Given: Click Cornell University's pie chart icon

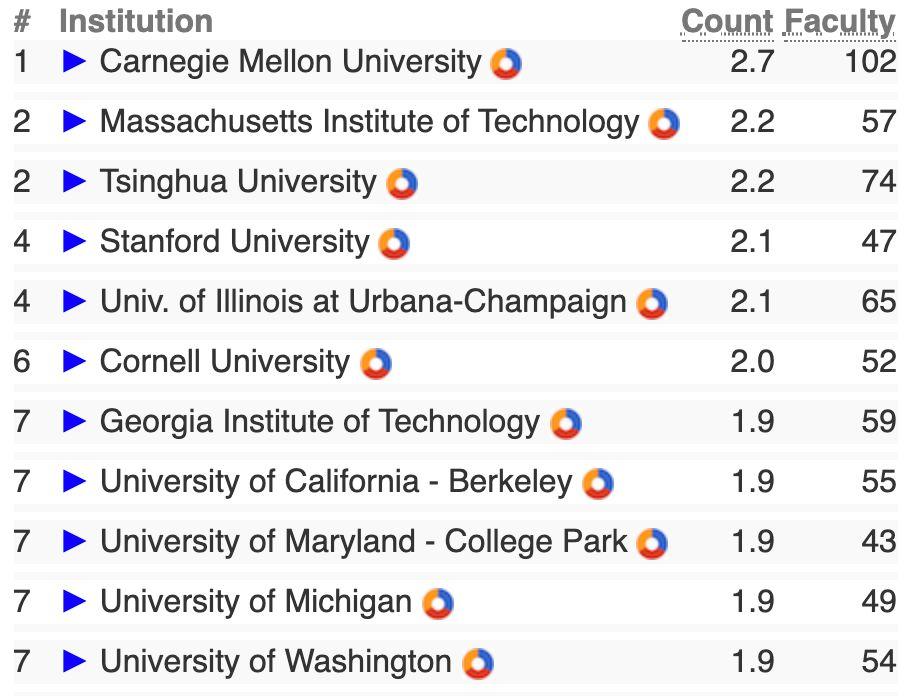Looking at the screenshot, I should point(376,363).
